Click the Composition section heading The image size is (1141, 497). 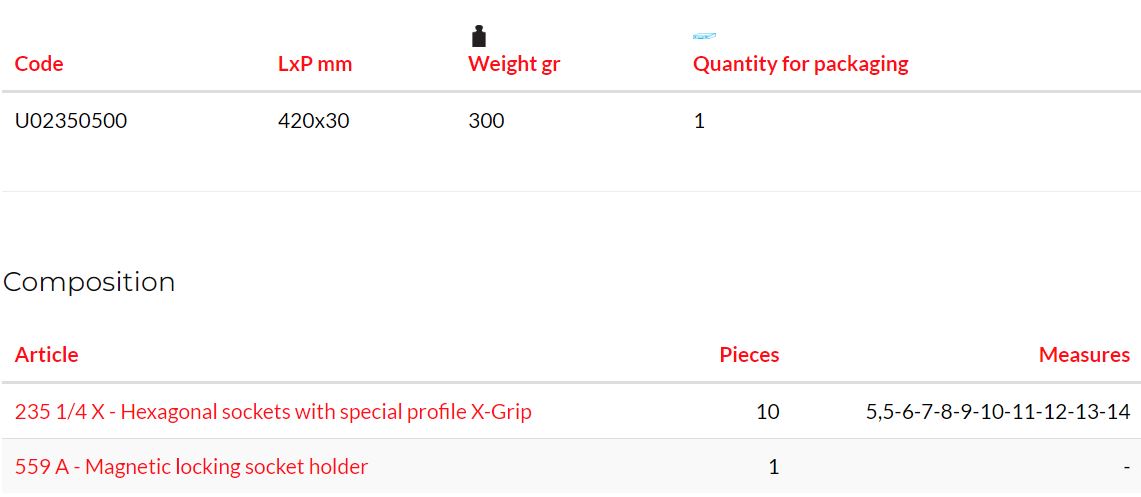pyautogui.click(x=89, y=282)
